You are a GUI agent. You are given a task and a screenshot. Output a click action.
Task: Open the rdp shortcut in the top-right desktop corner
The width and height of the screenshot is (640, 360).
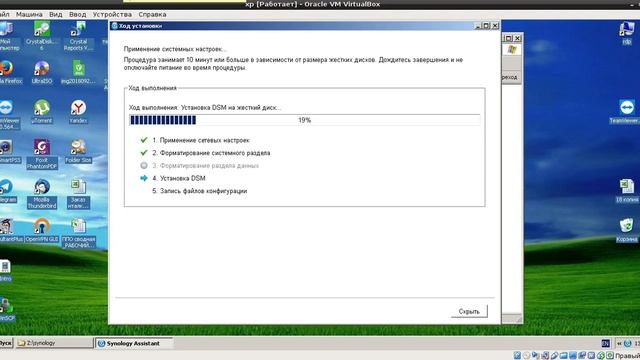click(627, 33)
